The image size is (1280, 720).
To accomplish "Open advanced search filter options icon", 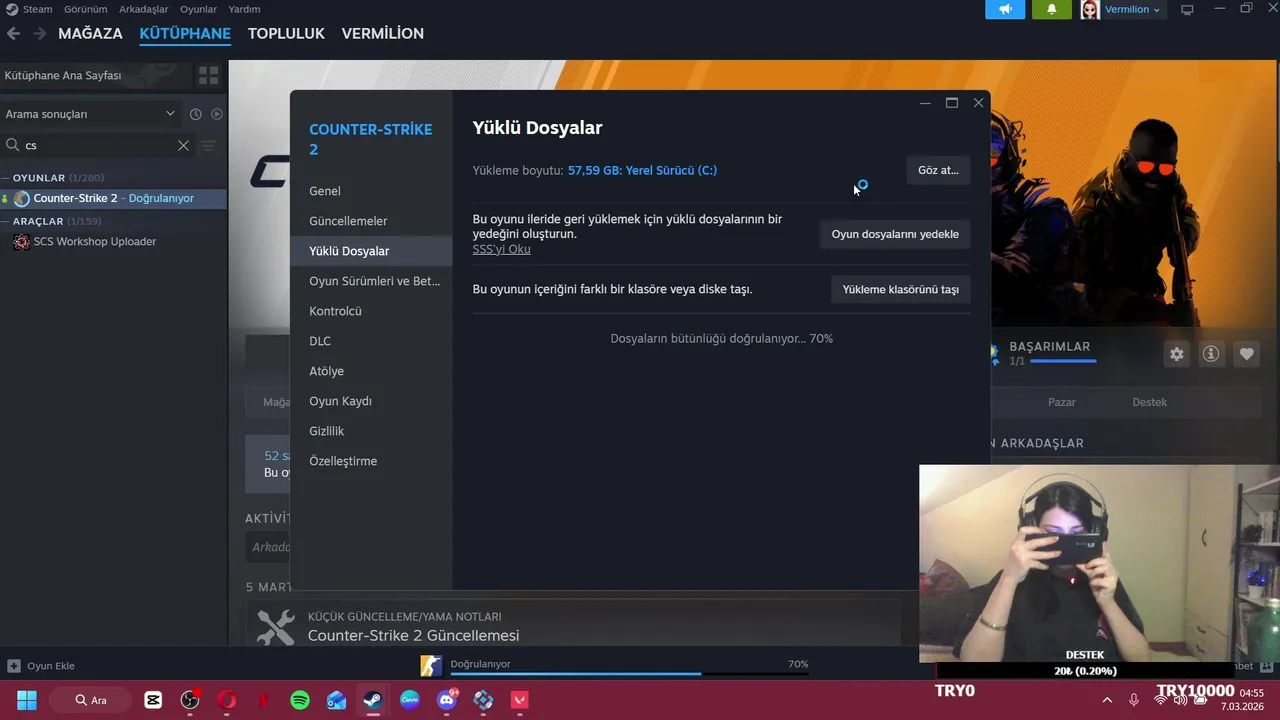I will coord(208,145).
